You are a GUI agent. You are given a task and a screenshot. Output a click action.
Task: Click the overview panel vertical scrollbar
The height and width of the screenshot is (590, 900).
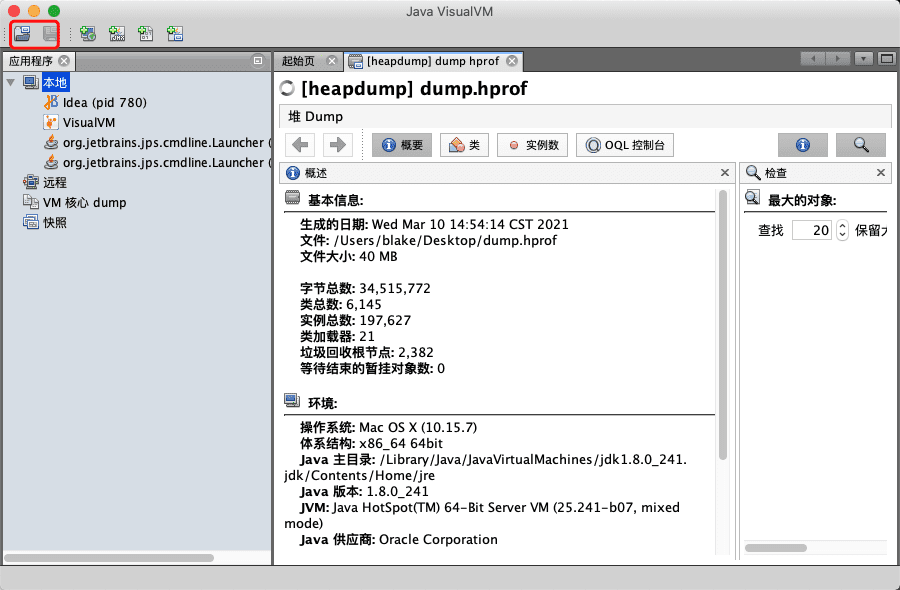[x=723, y=325]
